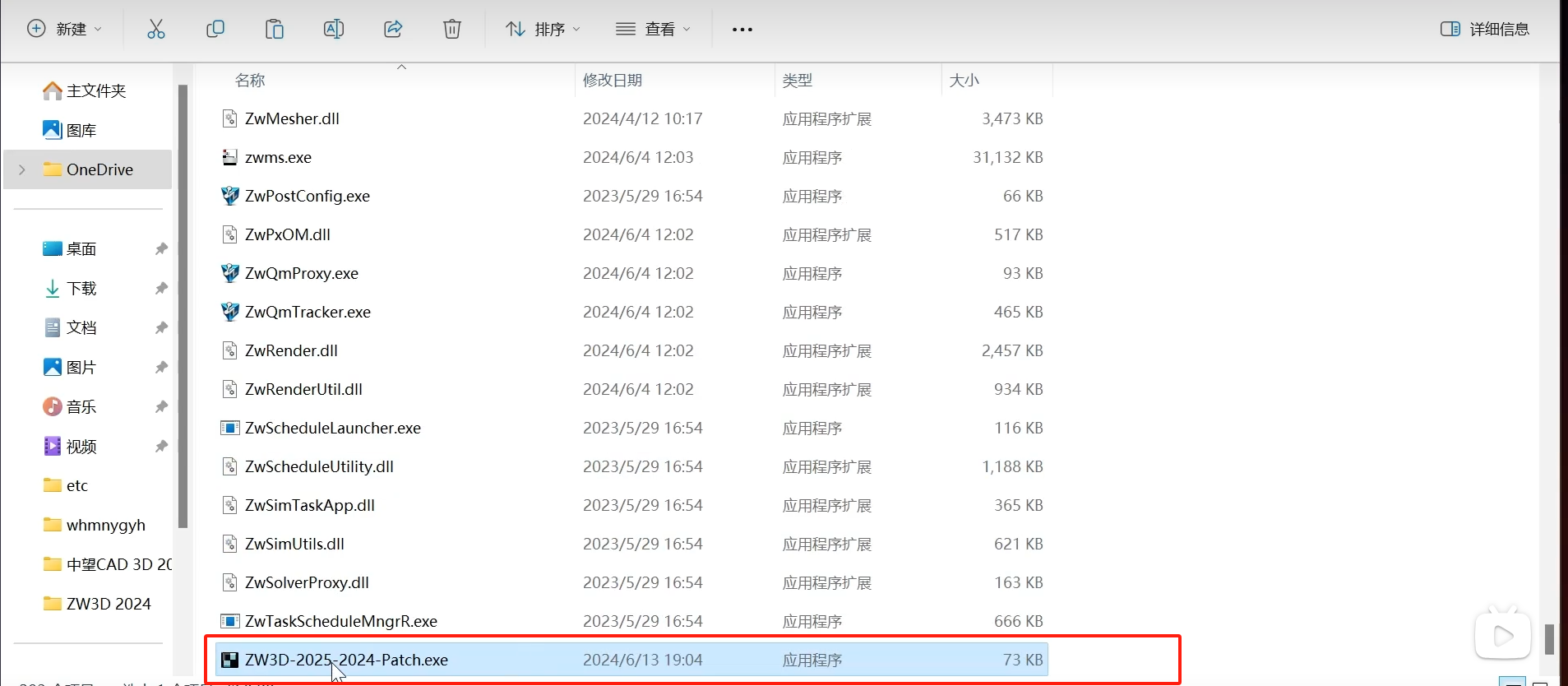Viewport: 1568px width, 686px height.
Task: Click date 2024/6/13 19:04 cell
Action: click(642, 660)
